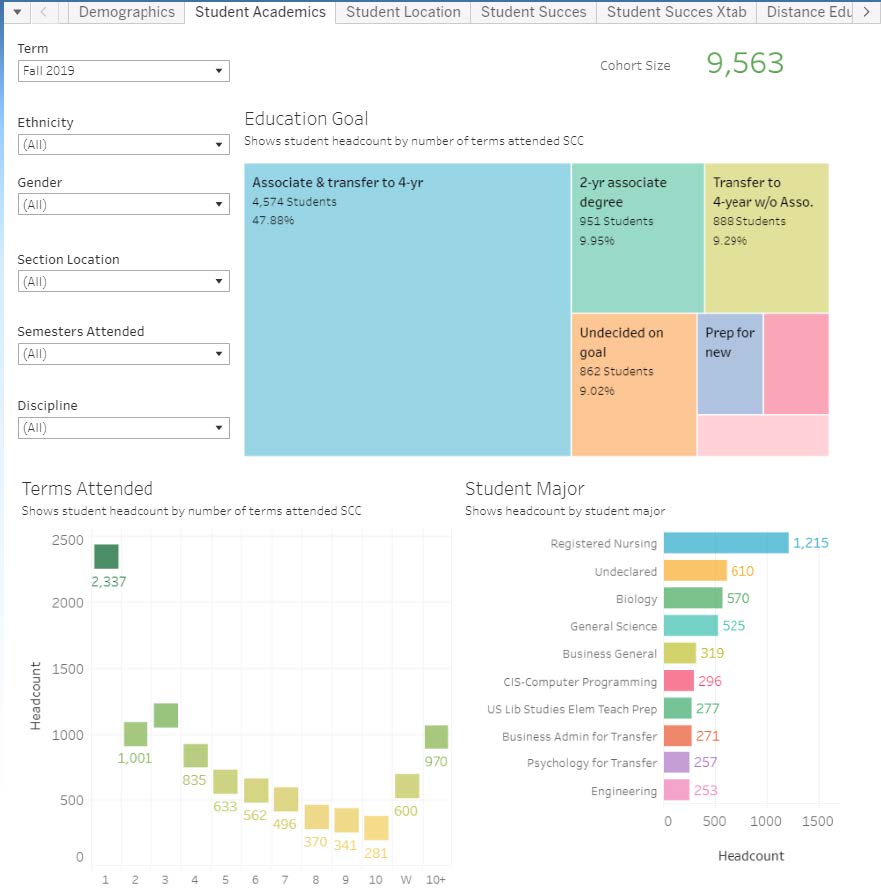
Task: Select the 341 headcount mark
Action: (346, 820)
